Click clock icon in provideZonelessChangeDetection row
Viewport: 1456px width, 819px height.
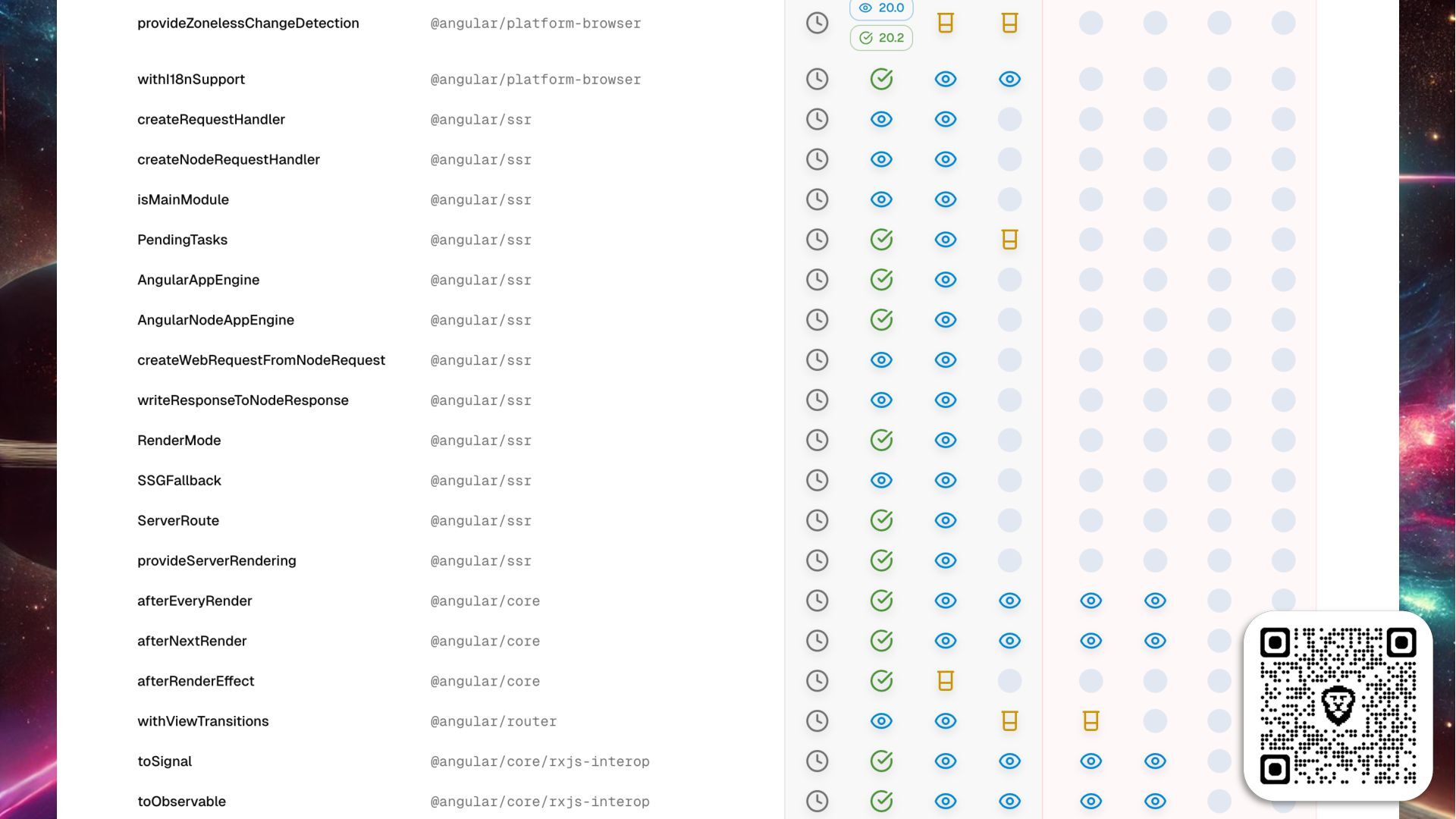pyautogui.click(x=817, y=23)
